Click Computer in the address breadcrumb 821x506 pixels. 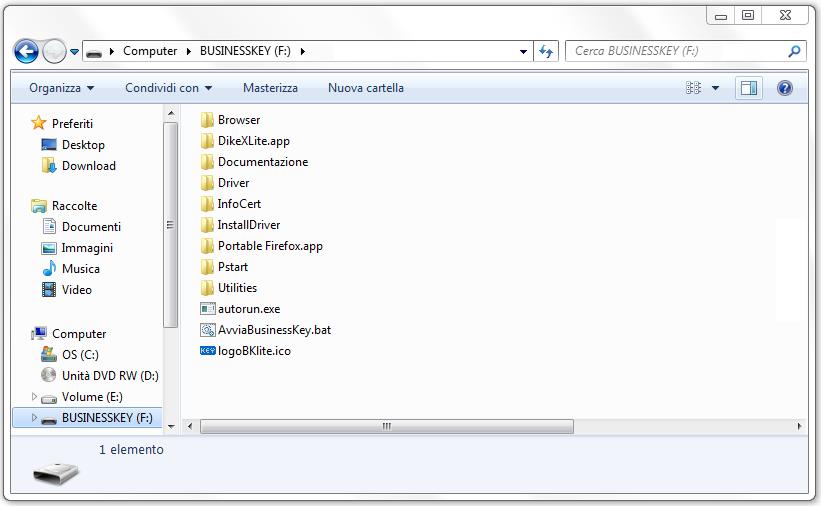(150, 51)
